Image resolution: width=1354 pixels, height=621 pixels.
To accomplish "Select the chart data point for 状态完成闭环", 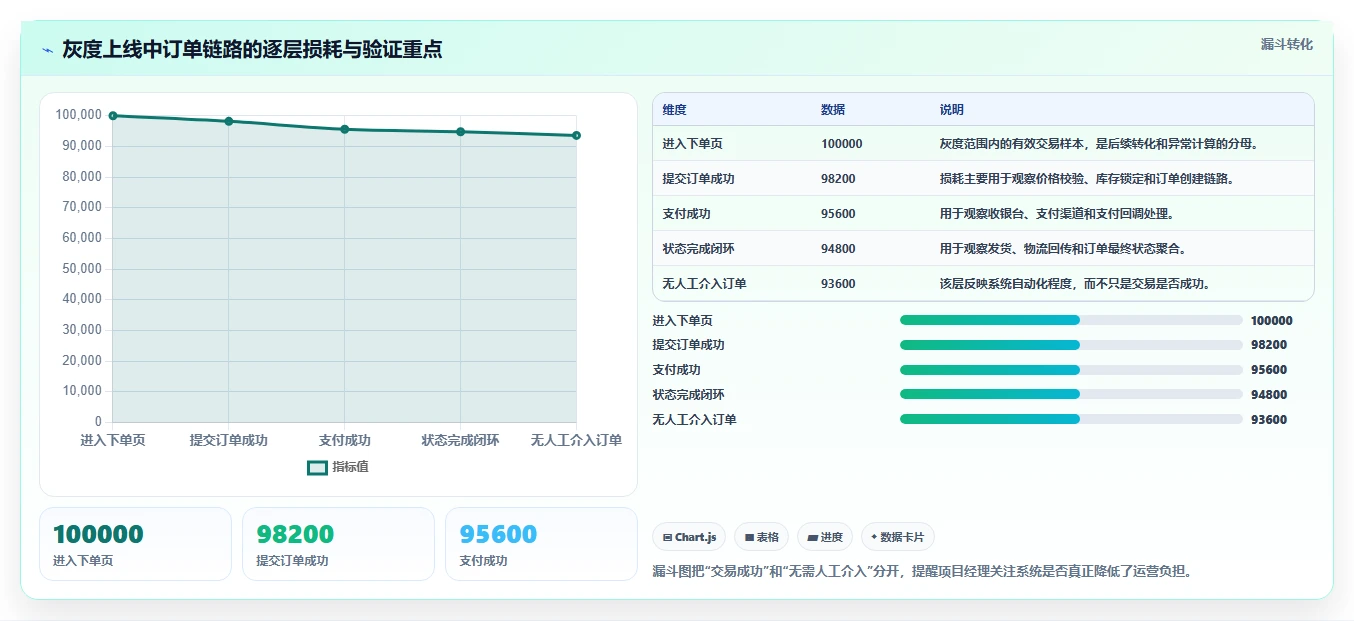I will [461, 132].
